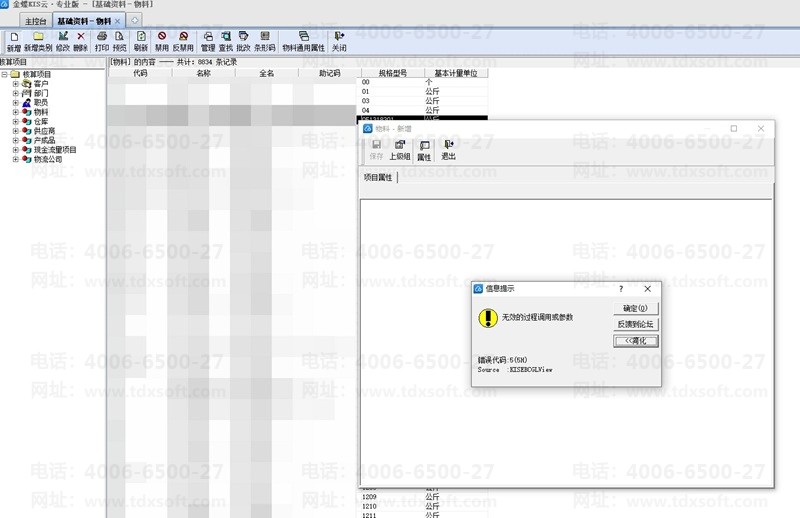Click 上级组 icon in the 物料-新增 window

pyautogui.click(x=400, y=145)
